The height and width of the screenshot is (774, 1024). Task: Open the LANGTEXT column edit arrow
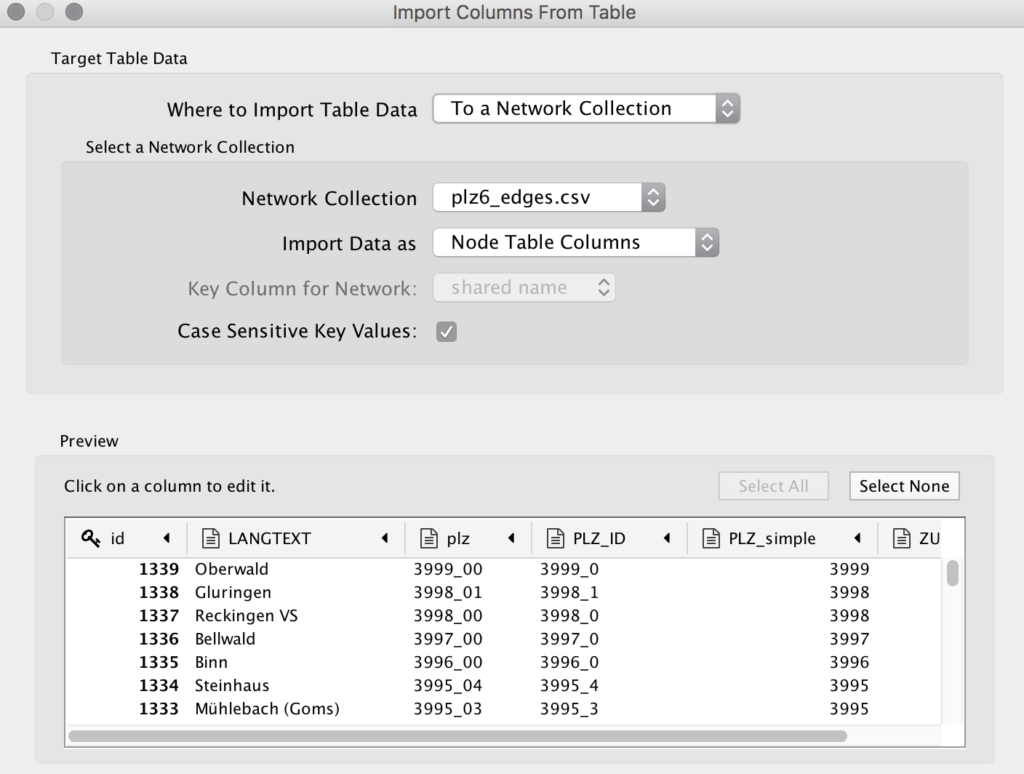pyautogui.click(x=385, y=538)
